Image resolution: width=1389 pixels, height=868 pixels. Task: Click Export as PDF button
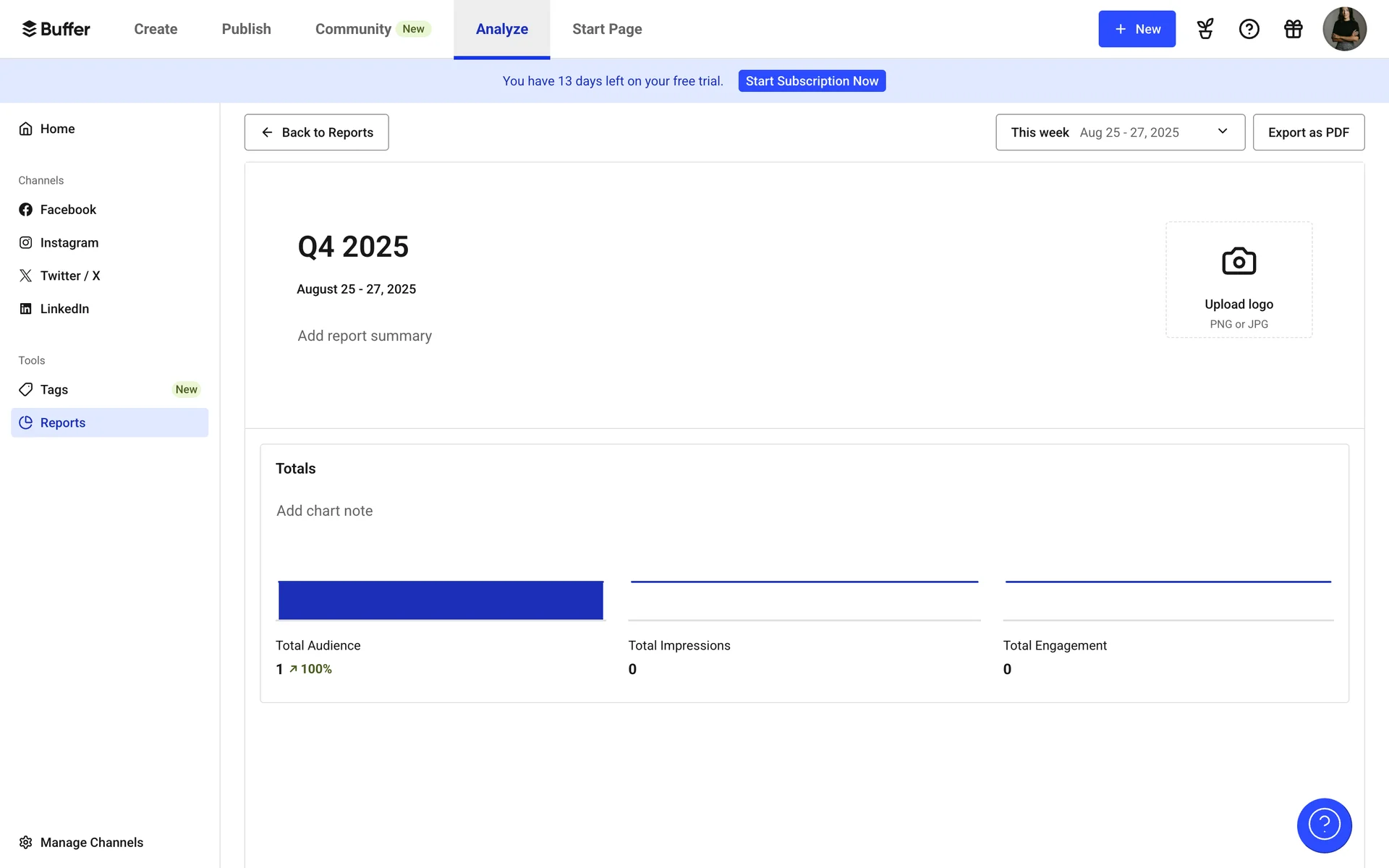pyautogui.click(x=1308, y=132)
